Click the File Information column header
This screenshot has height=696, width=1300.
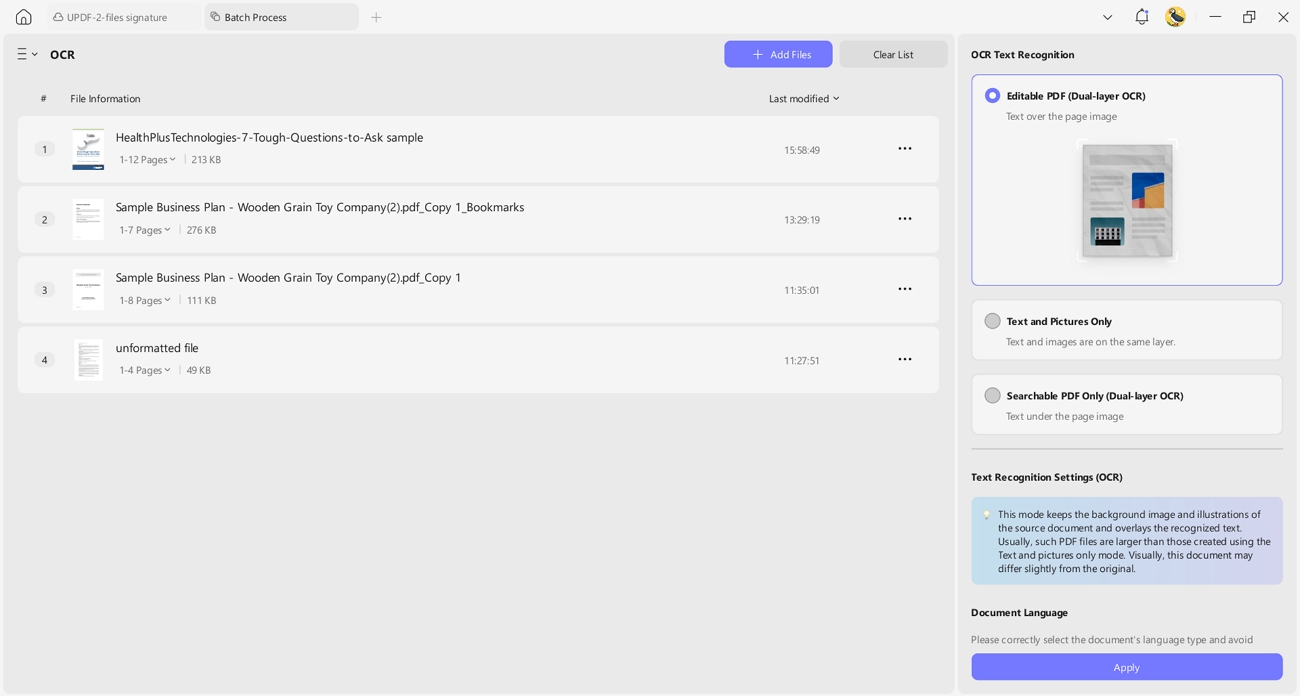point(105,98)
